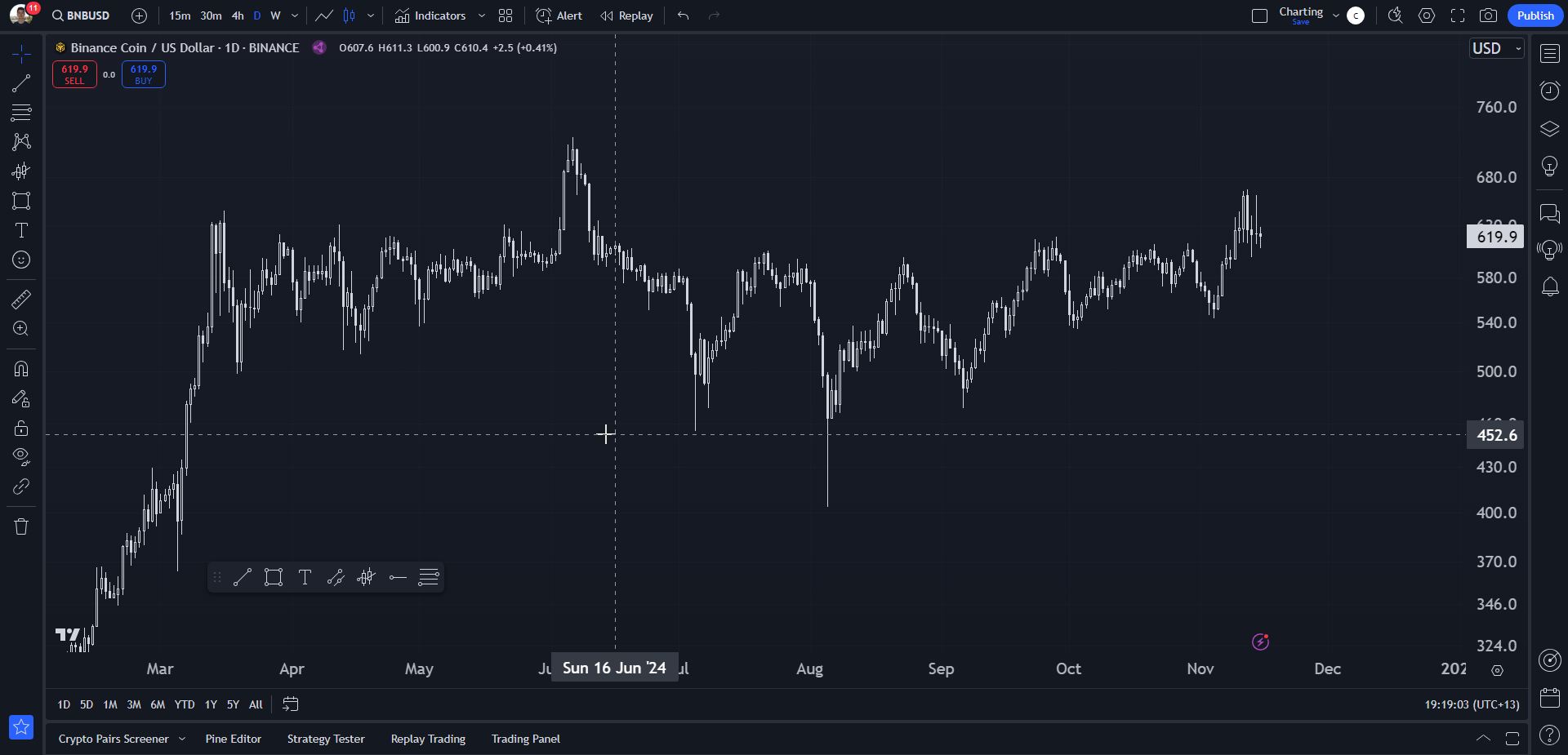Open the calendar panel icon

(1550, 698)
